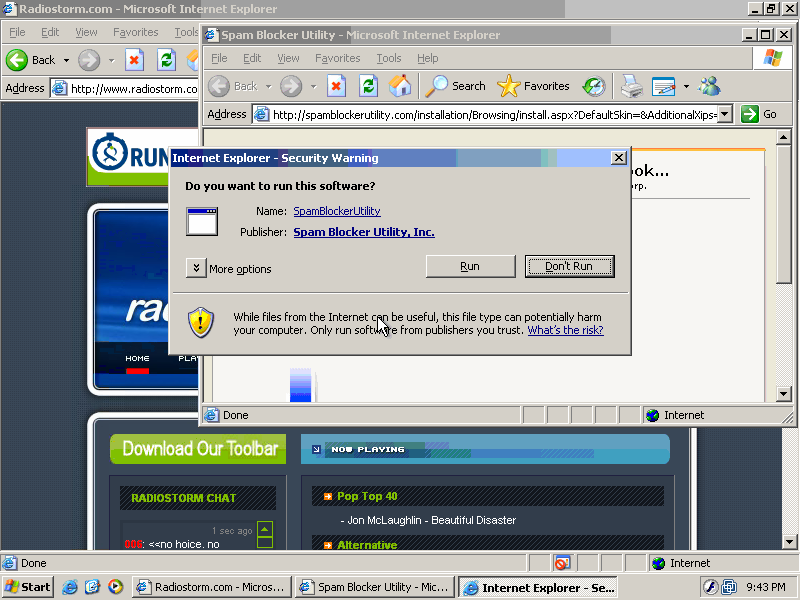Image resolution: width=800 pixels, height=600 pixels.
Task: Click Download Our Toolbar on Radiostorm page
Action: 198,449
